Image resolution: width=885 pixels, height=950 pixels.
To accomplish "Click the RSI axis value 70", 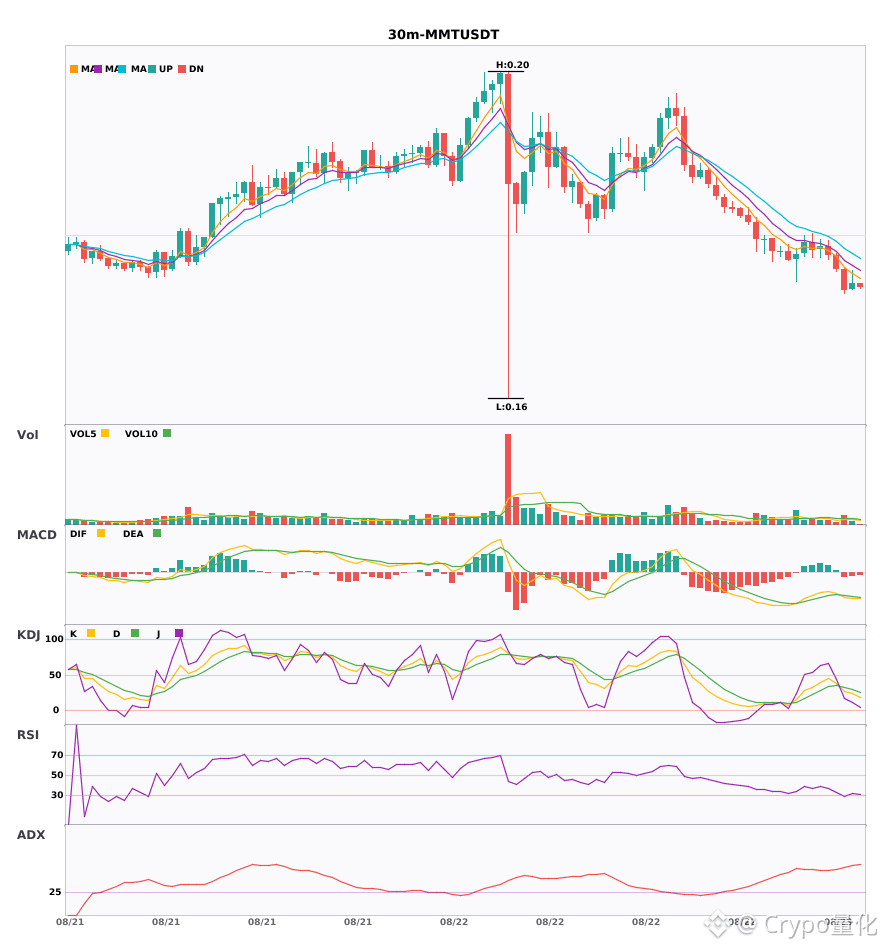I will pos(57,755).
